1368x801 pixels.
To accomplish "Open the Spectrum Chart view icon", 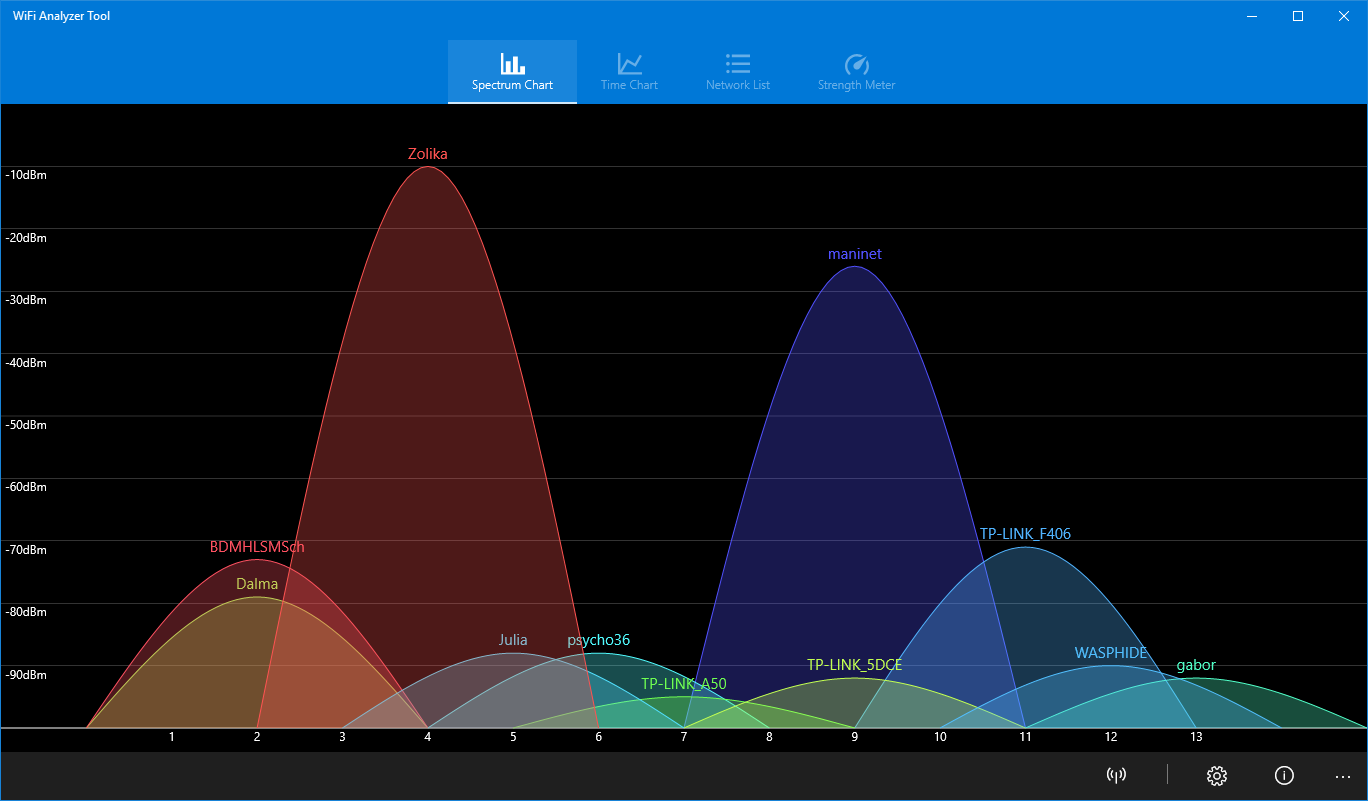I will (512, 62).
